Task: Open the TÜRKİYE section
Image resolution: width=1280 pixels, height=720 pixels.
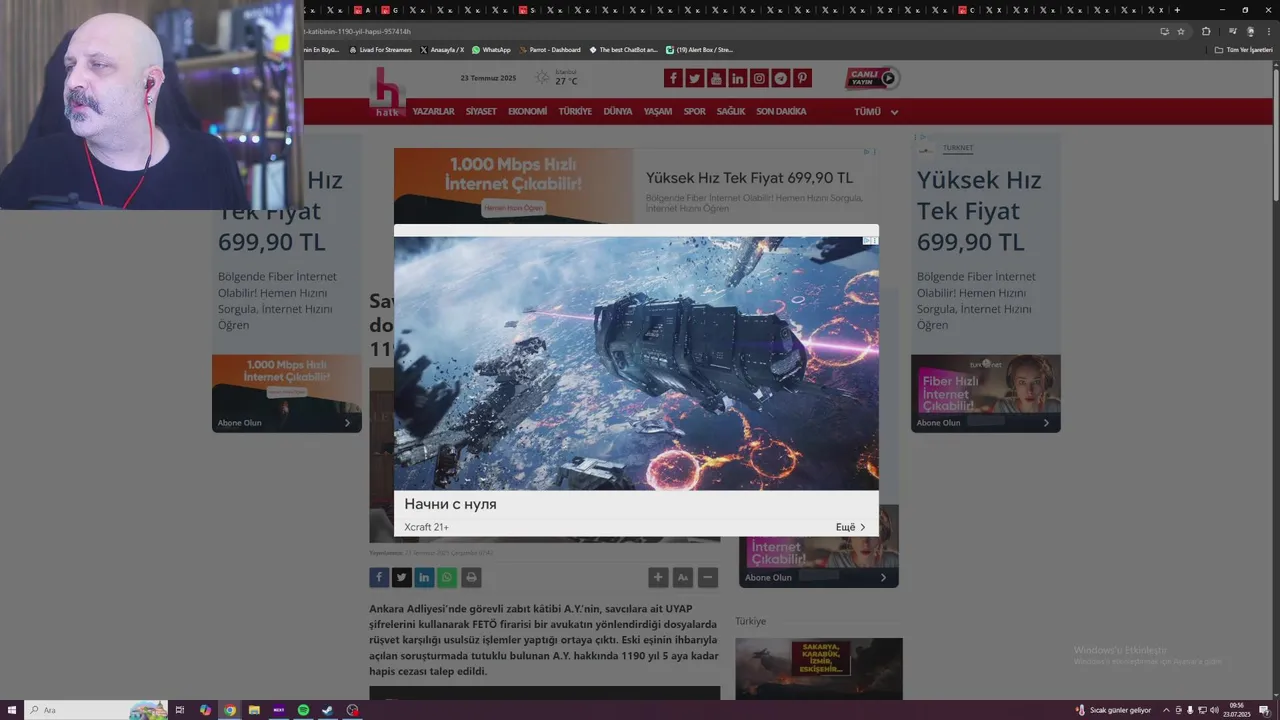Action: coord(575,112)
